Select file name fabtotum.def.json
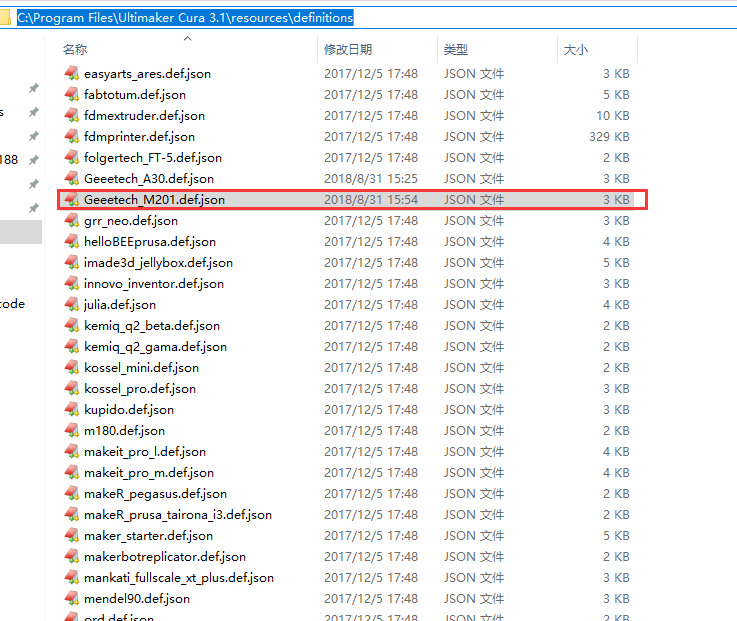Screen dimensions: 737x621 (135, 95)
